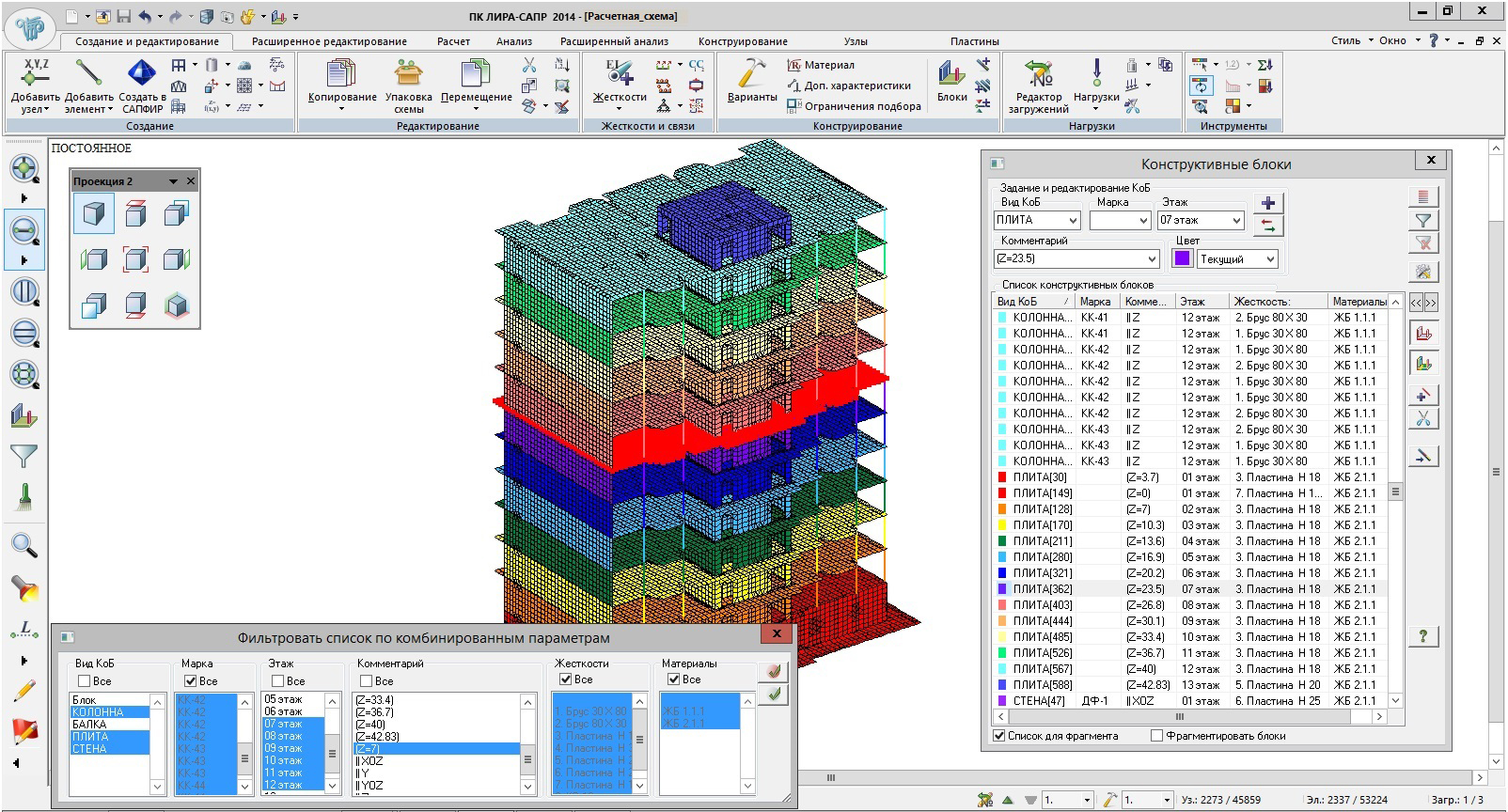Click the filter funnel icon in Конструктивные блоки panel
1508x812 pixels.
point(1423,221)
